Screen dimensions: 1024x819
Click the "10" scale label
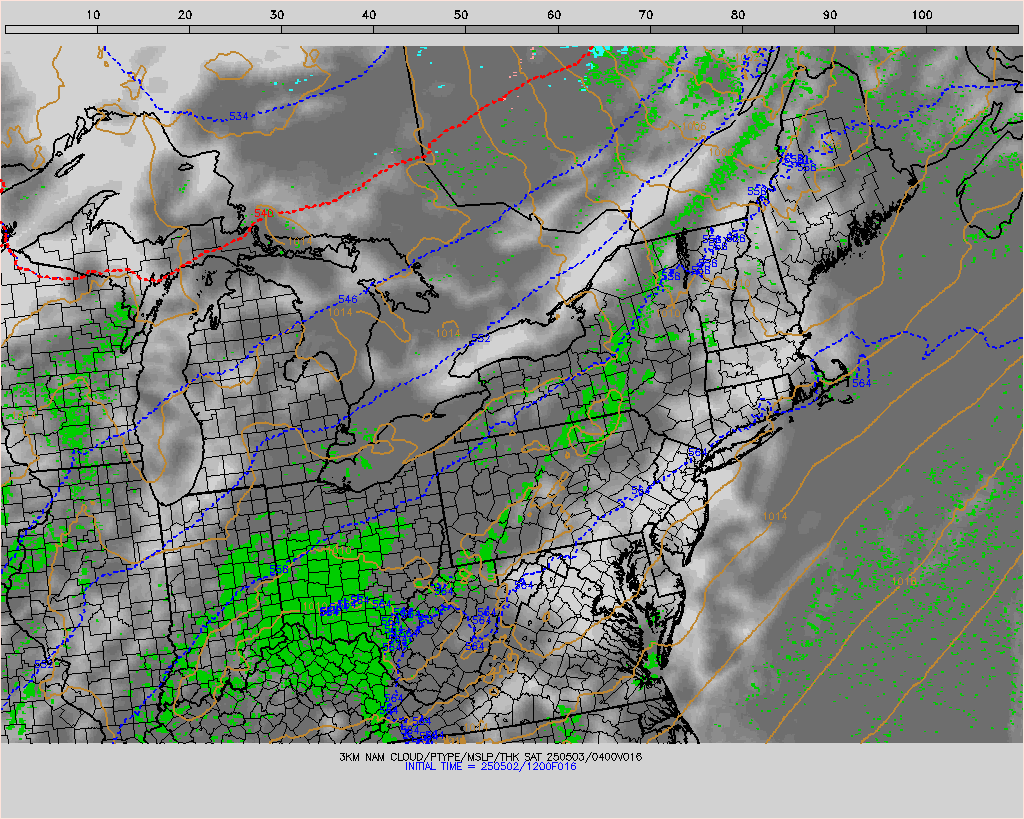[93, 15]
